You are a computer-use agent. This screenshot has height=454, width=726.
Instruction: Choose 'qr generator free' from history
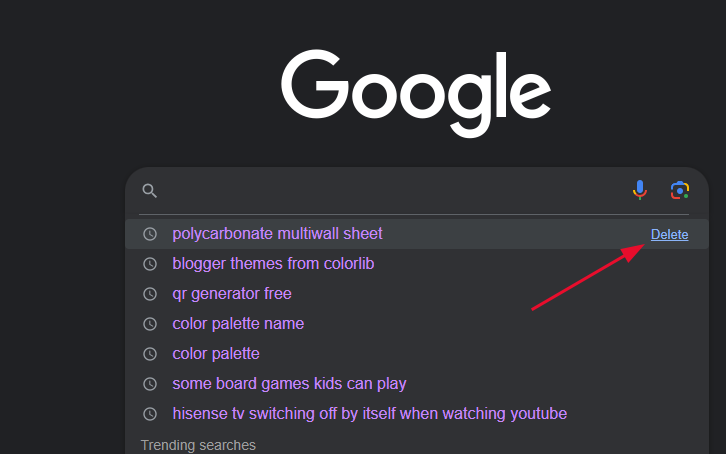pyautogui.click(x=232, y=294)
